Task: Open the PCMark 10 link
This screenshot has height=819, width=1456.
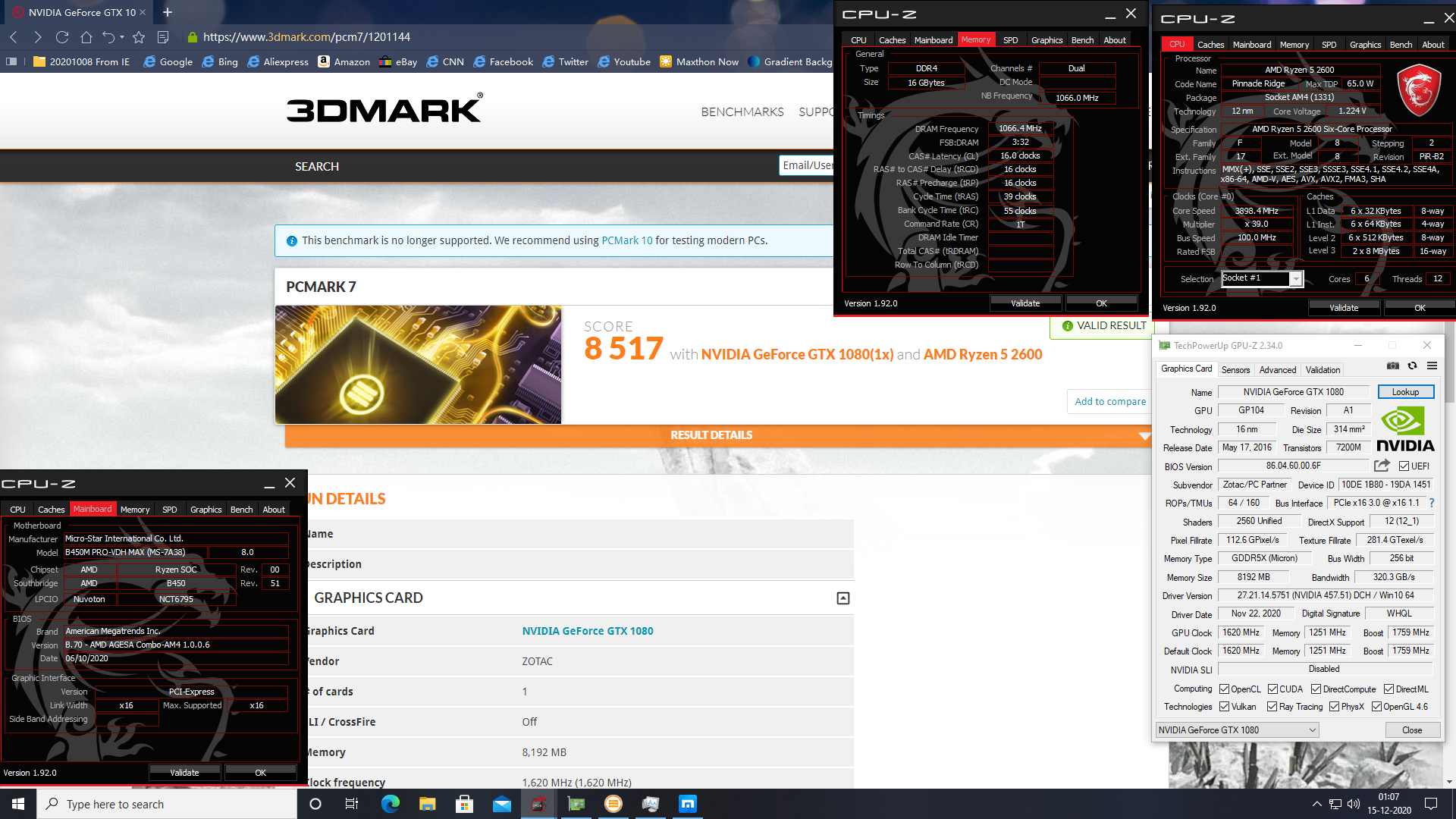Action: tap(626, 240)
